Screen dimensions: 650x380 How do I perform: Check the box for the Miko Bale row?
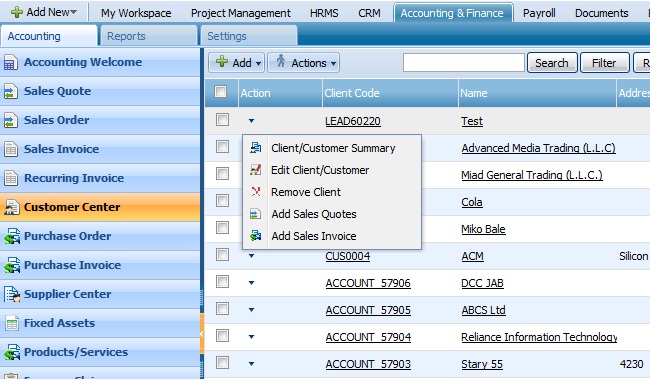[222, 227]
